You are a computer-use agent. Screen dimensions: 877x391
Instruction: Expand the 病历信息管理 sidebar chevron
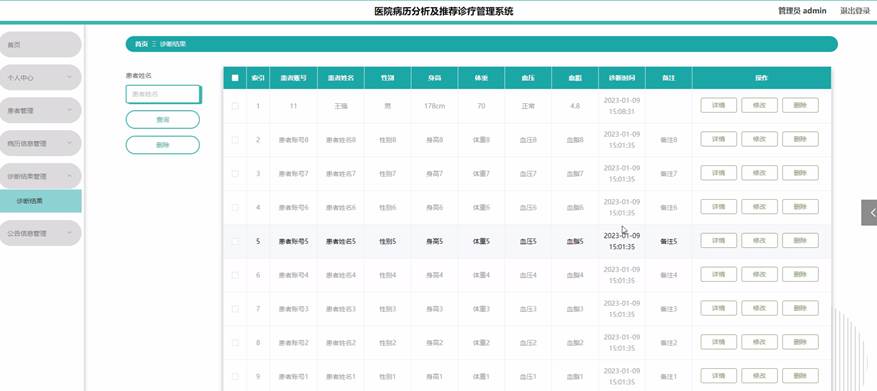click(x=69, y=143)
